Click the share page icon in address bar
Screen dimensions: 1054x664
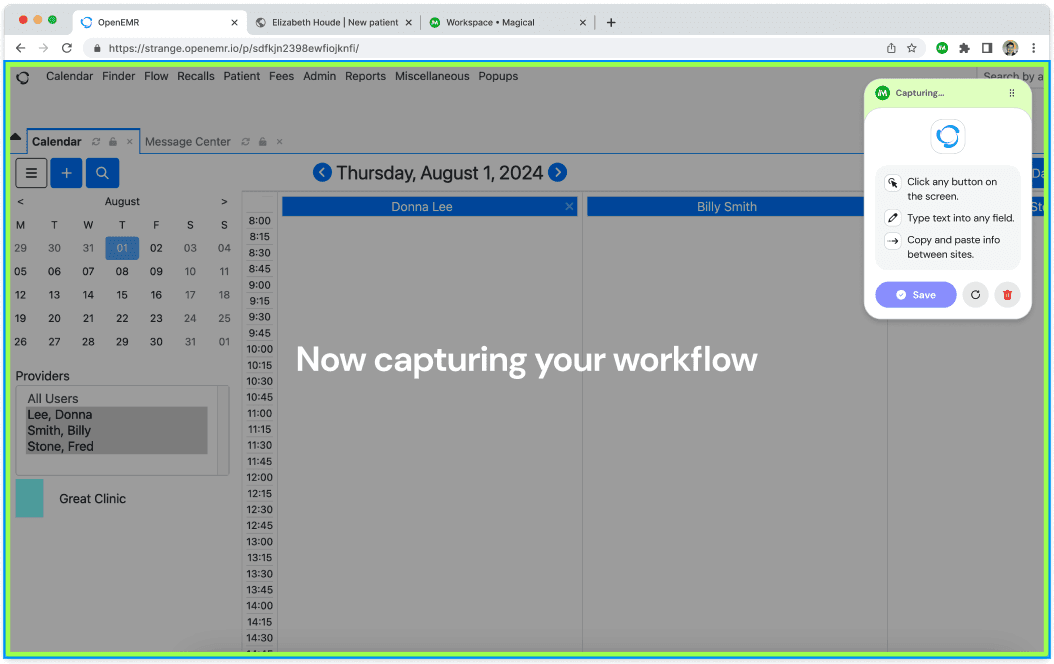tap(891, 48)
